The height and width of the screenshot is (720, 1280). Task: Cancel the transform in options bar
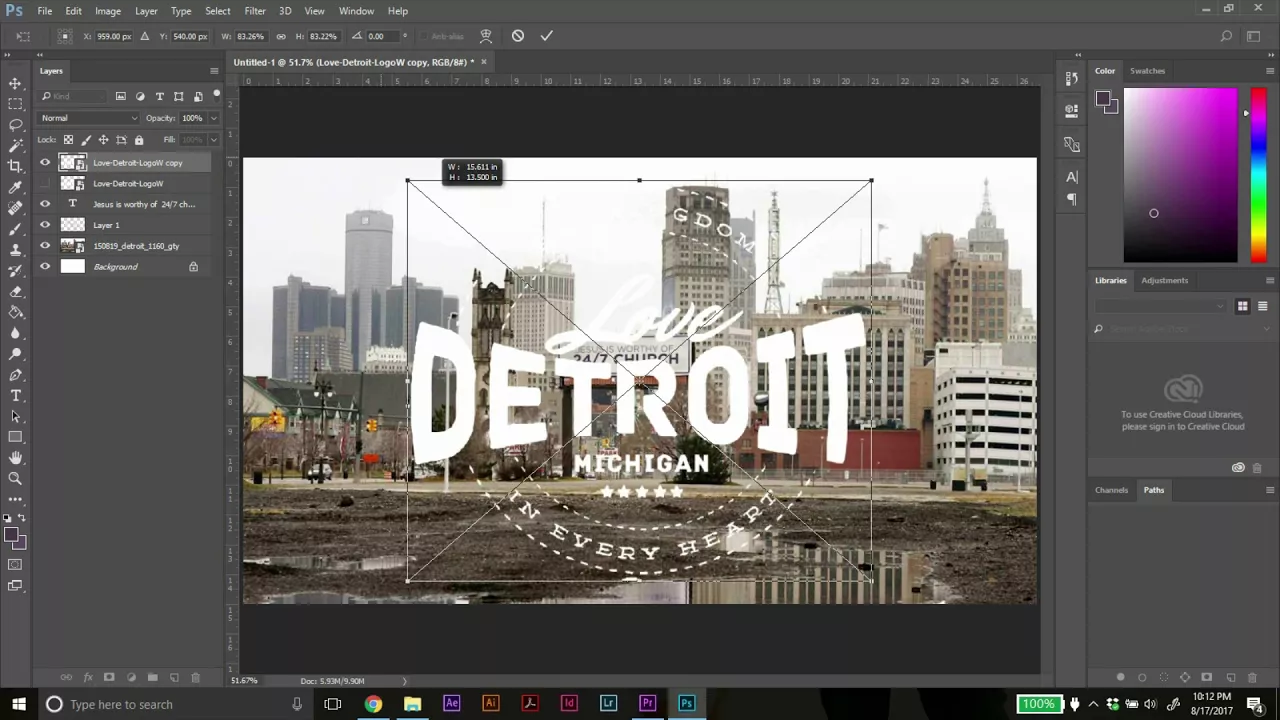(518, 36)
